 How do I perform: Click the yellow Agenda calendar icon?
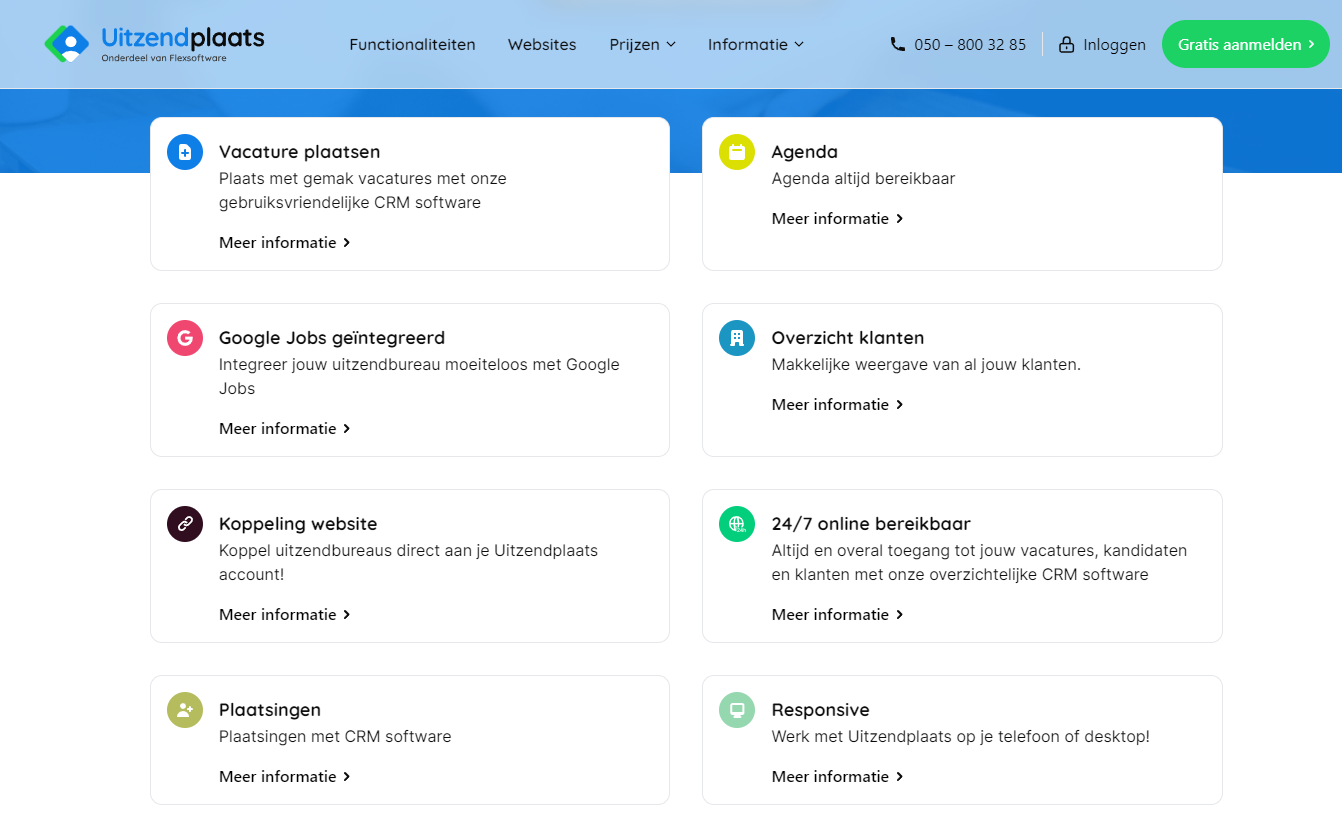(737, 152)
